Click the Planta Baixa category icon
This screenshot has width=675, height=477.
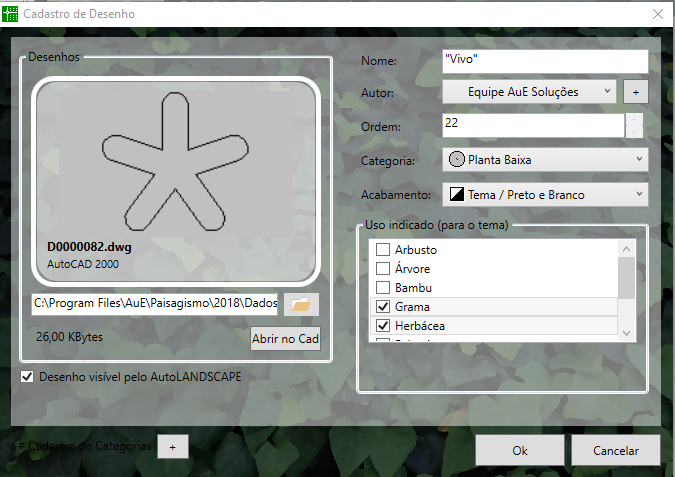pos(456,159)
